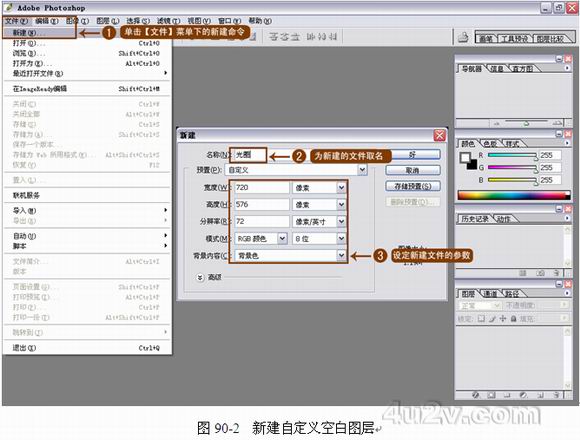Click Navigator zoom out small mountains icon
The height and width of the screenshot is (440, 580).
[497, 123]
